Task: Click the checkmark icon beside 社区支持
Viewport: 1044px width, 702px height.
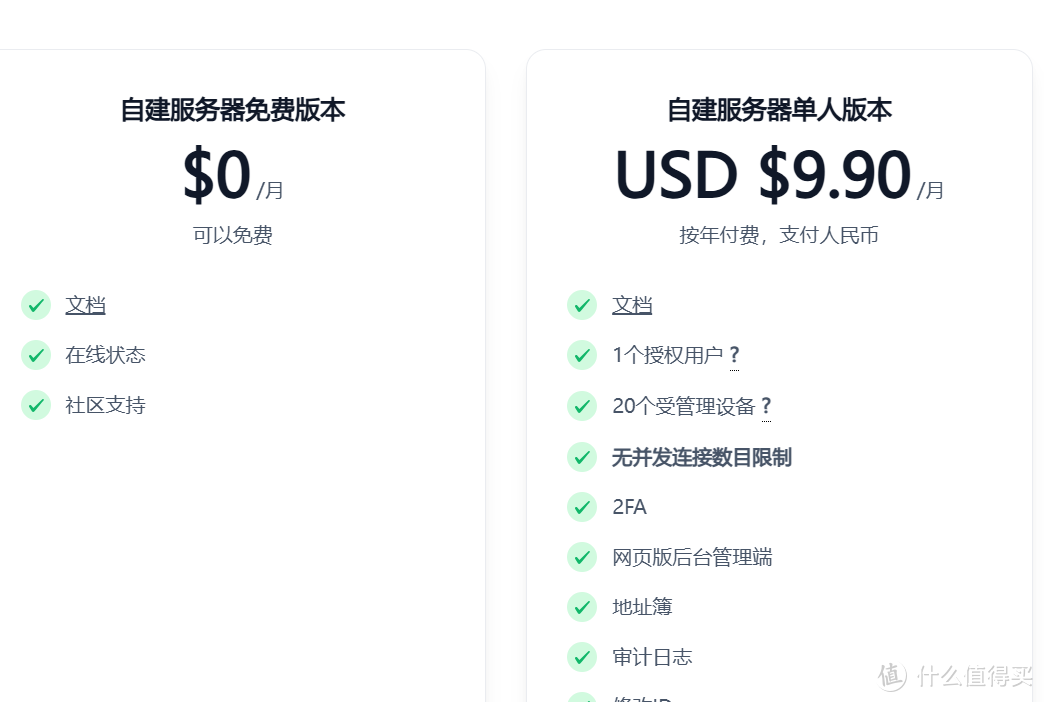Action: [x=36, y=405]
